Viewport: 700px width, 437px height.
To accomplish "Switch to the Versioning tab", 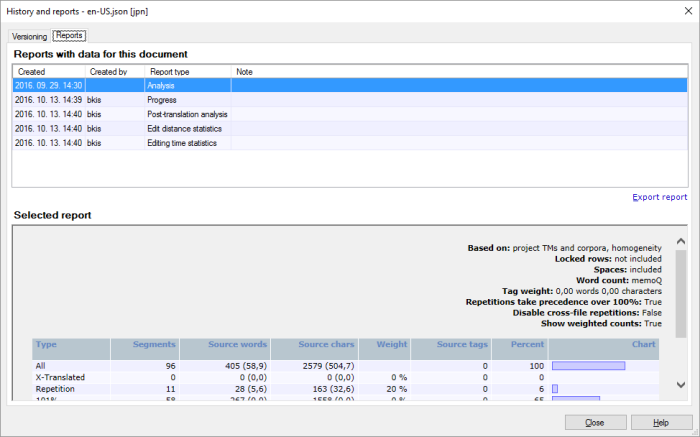I will click(29, 36).
